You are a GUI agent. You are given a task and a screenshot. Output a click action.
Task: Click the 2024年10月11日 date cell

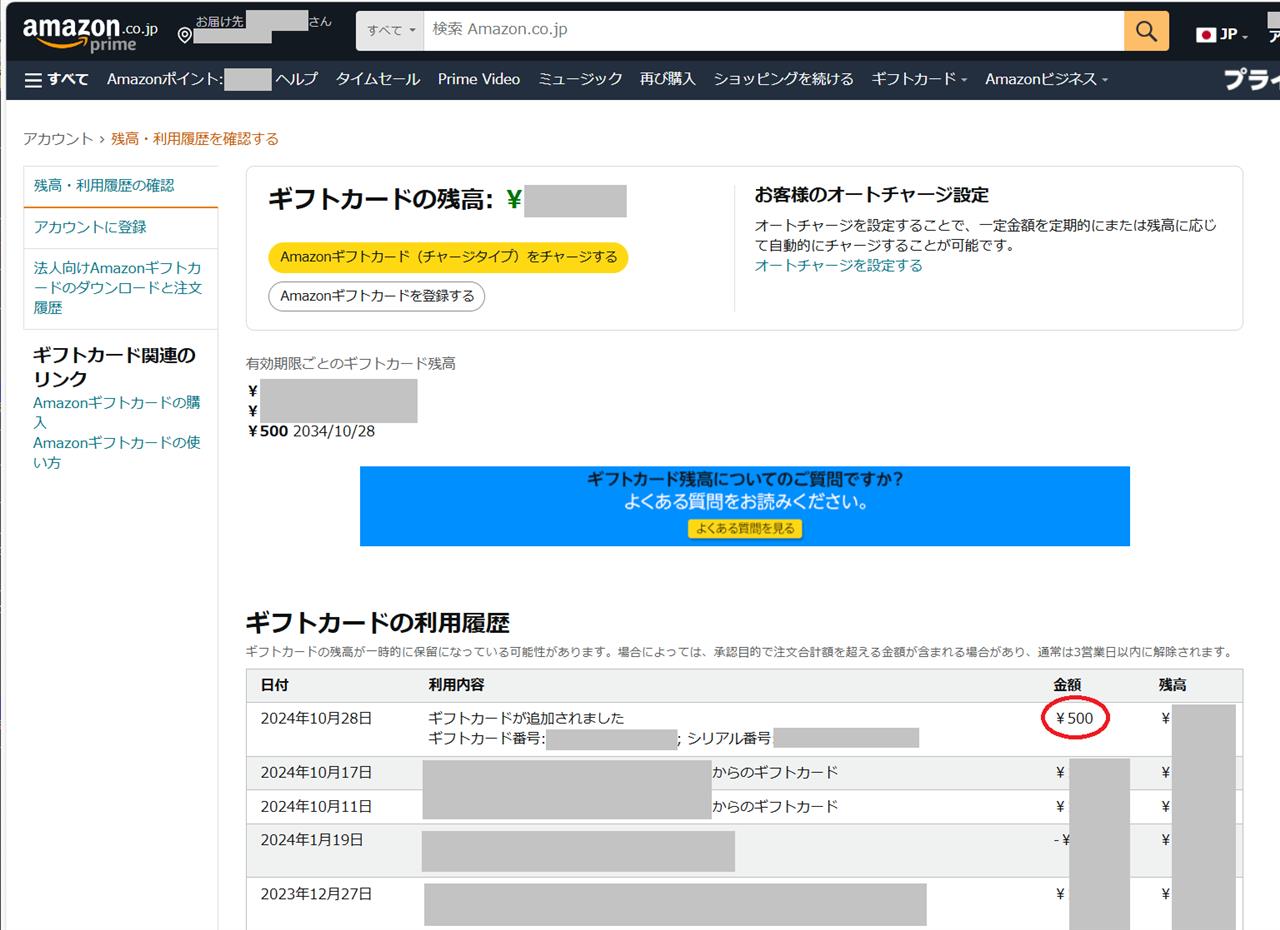tap(317, 806)
